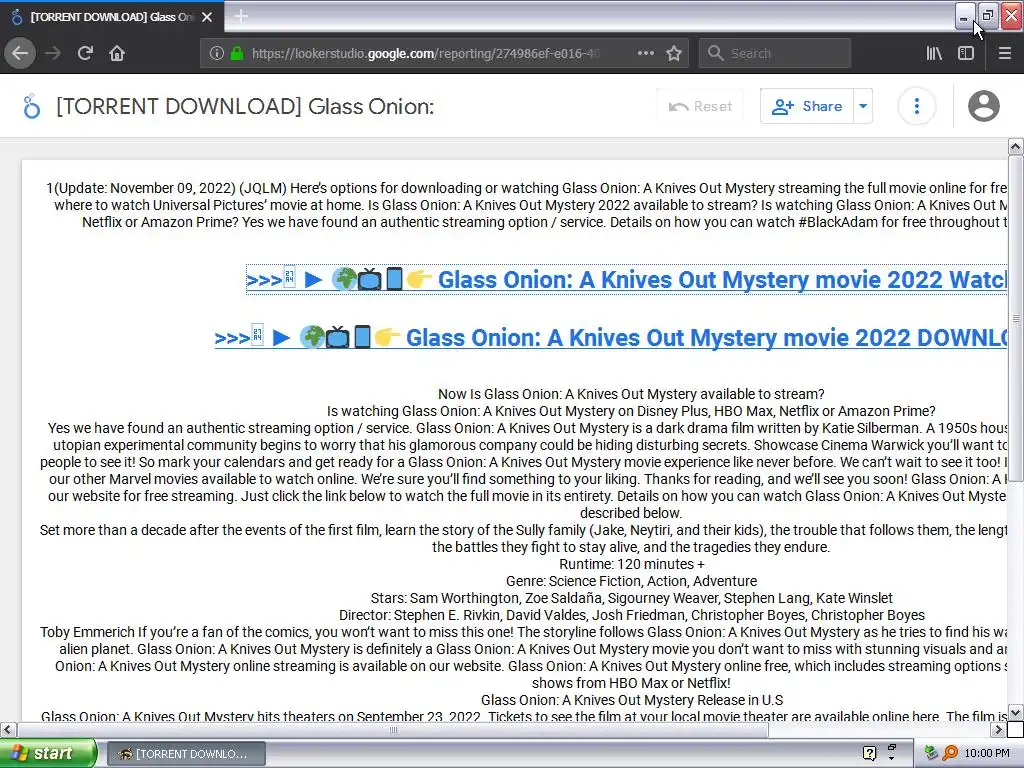1024x768 pixels.
Task: Click the green secure padlock icon
Action: tap(237, 54)
